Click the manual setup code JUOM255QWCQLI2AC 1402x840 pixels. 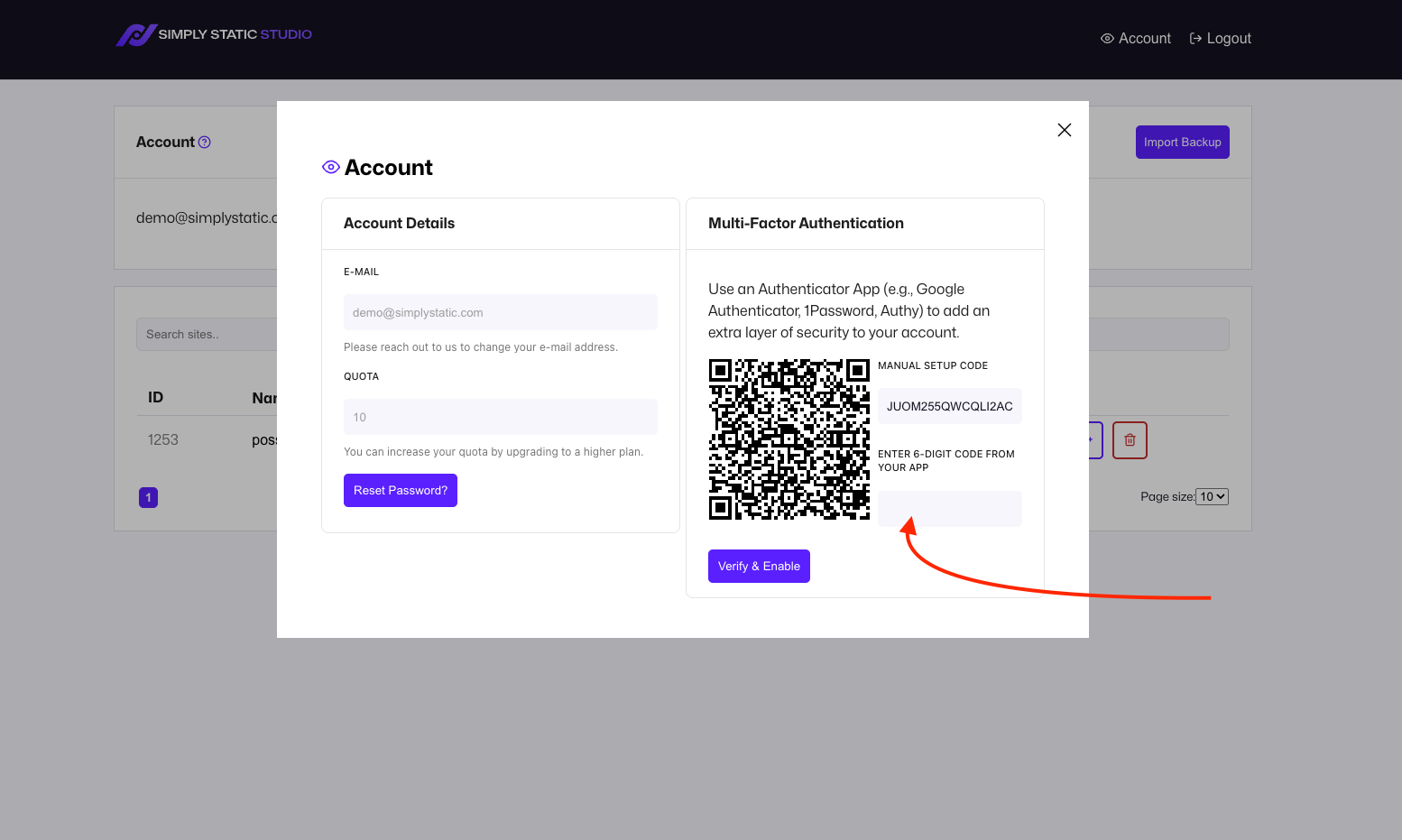pos(950,406)
